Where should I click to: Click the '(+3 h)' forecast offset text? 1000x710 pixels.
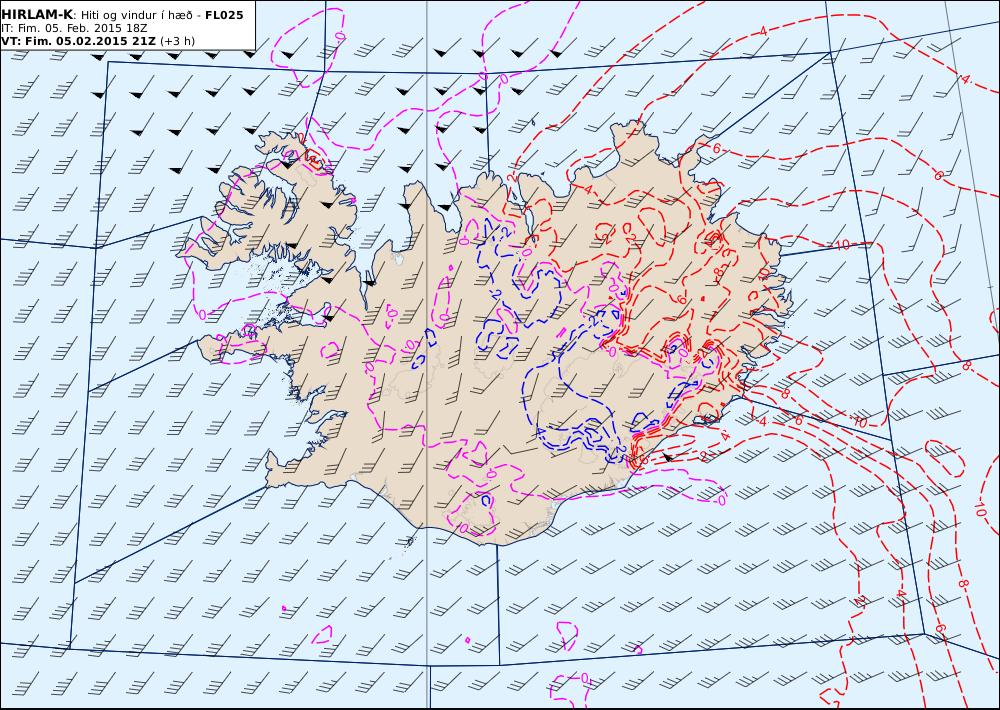(x=177, y=41)
